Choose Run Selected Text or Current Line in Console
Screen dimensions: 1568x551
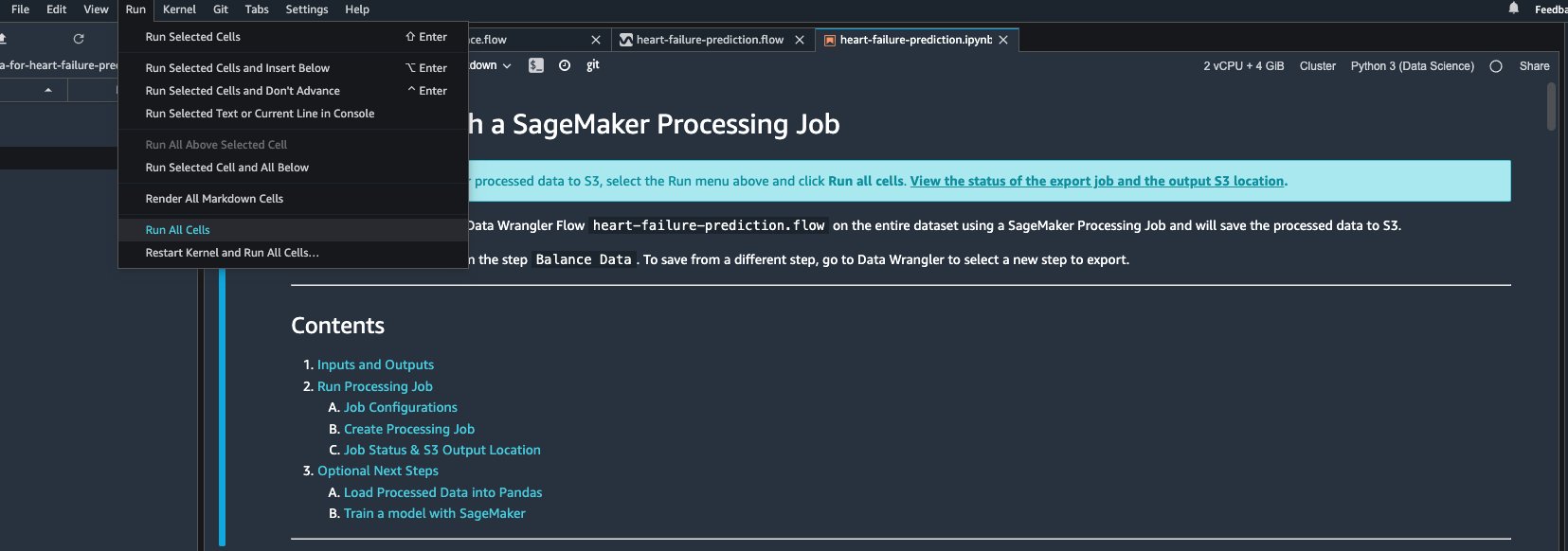(x=293, y=114)
